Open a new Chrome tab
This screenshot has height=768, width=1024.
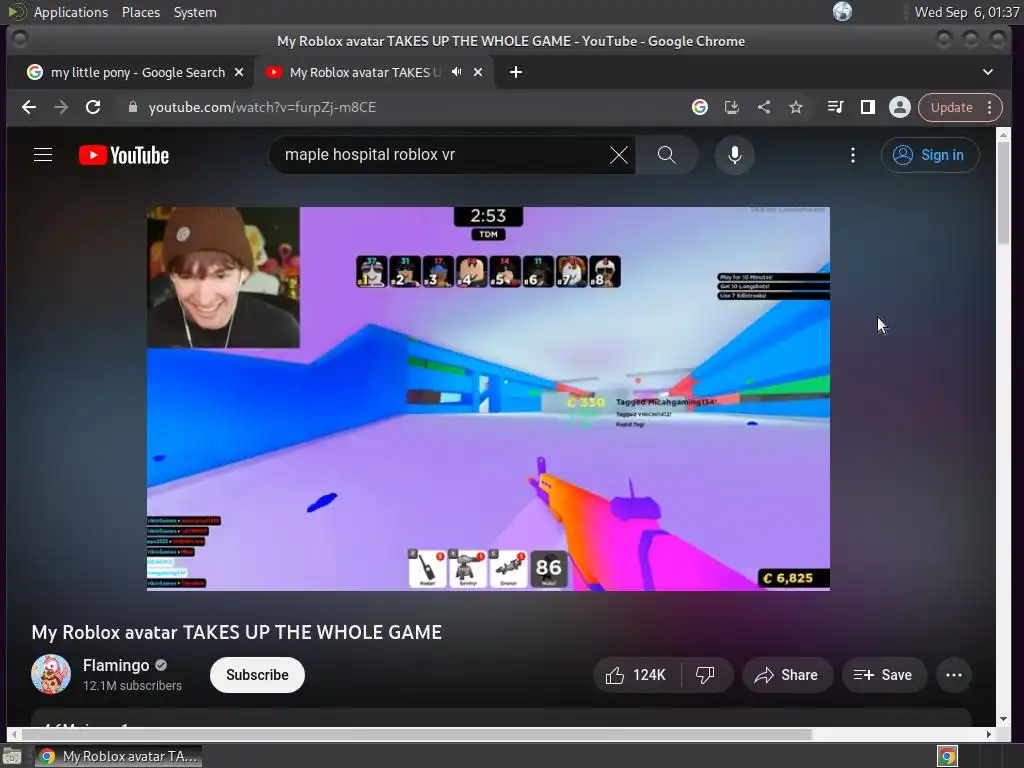pos(516,72)
